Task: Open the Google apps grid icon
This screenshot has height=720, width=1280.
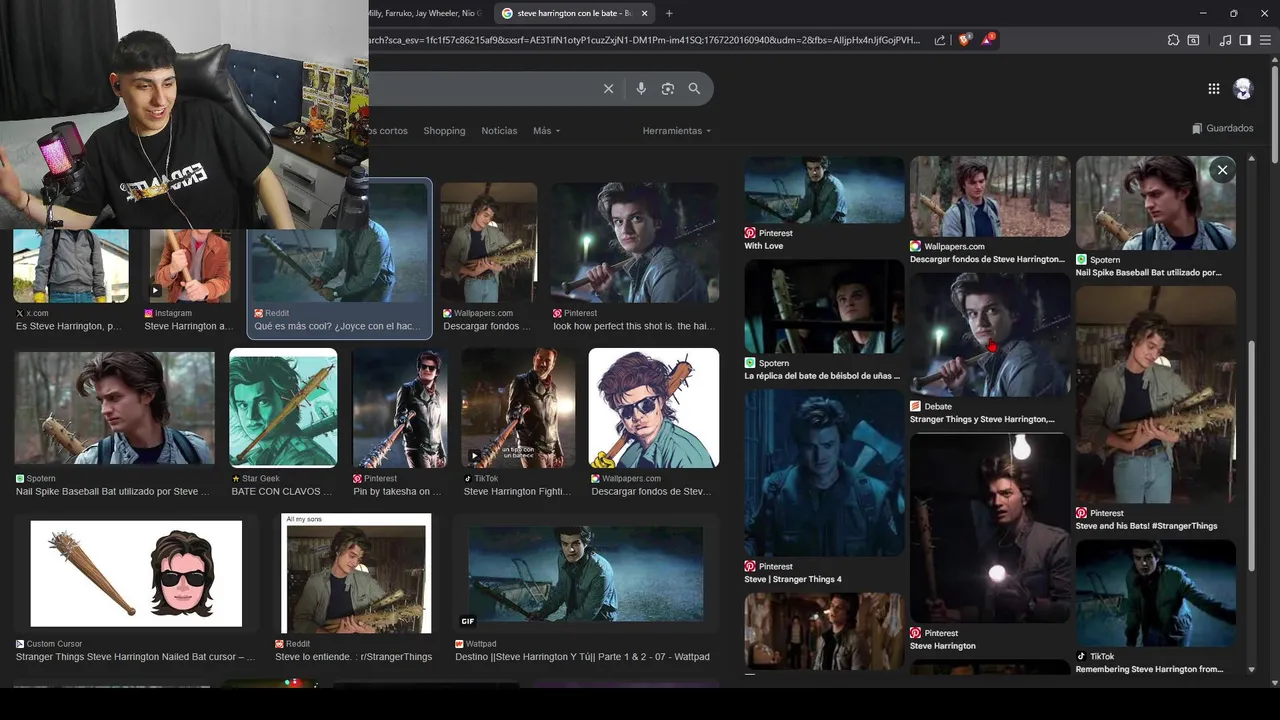Action: click(1213, 89)
